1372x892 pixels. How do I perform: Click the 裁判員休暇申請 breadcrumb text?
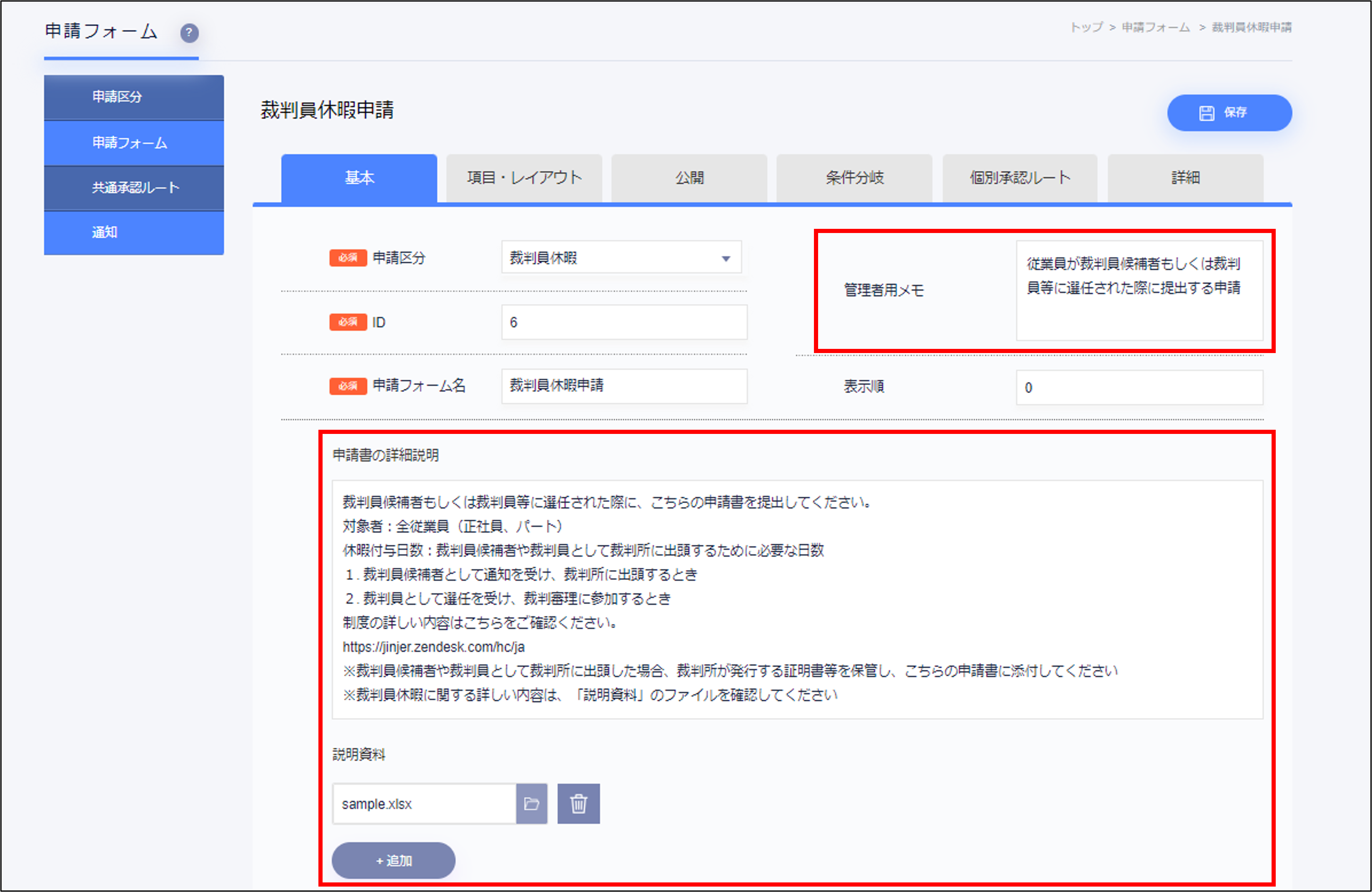point(1251,27)
